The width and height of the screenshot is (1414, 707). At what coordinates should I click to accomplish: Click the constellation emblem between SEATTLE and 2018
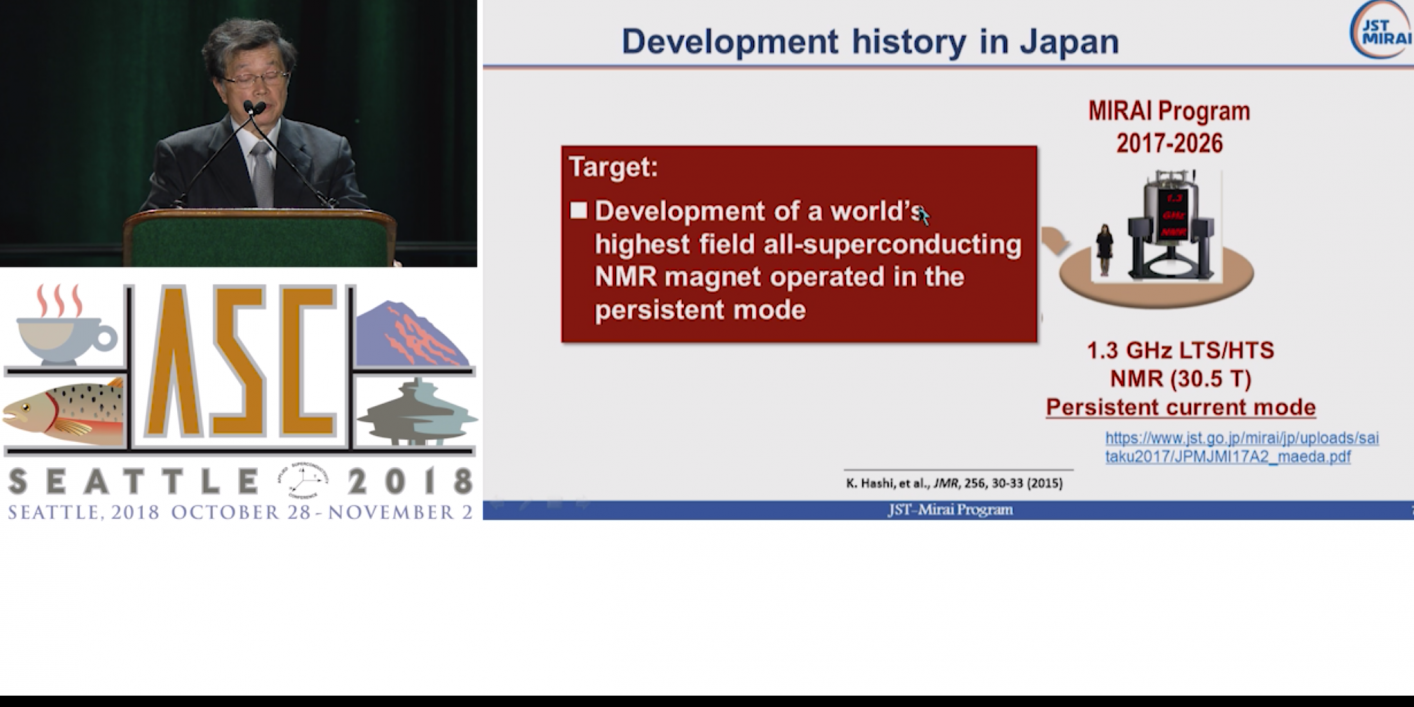pyautogui.click(x=303, y=481)
